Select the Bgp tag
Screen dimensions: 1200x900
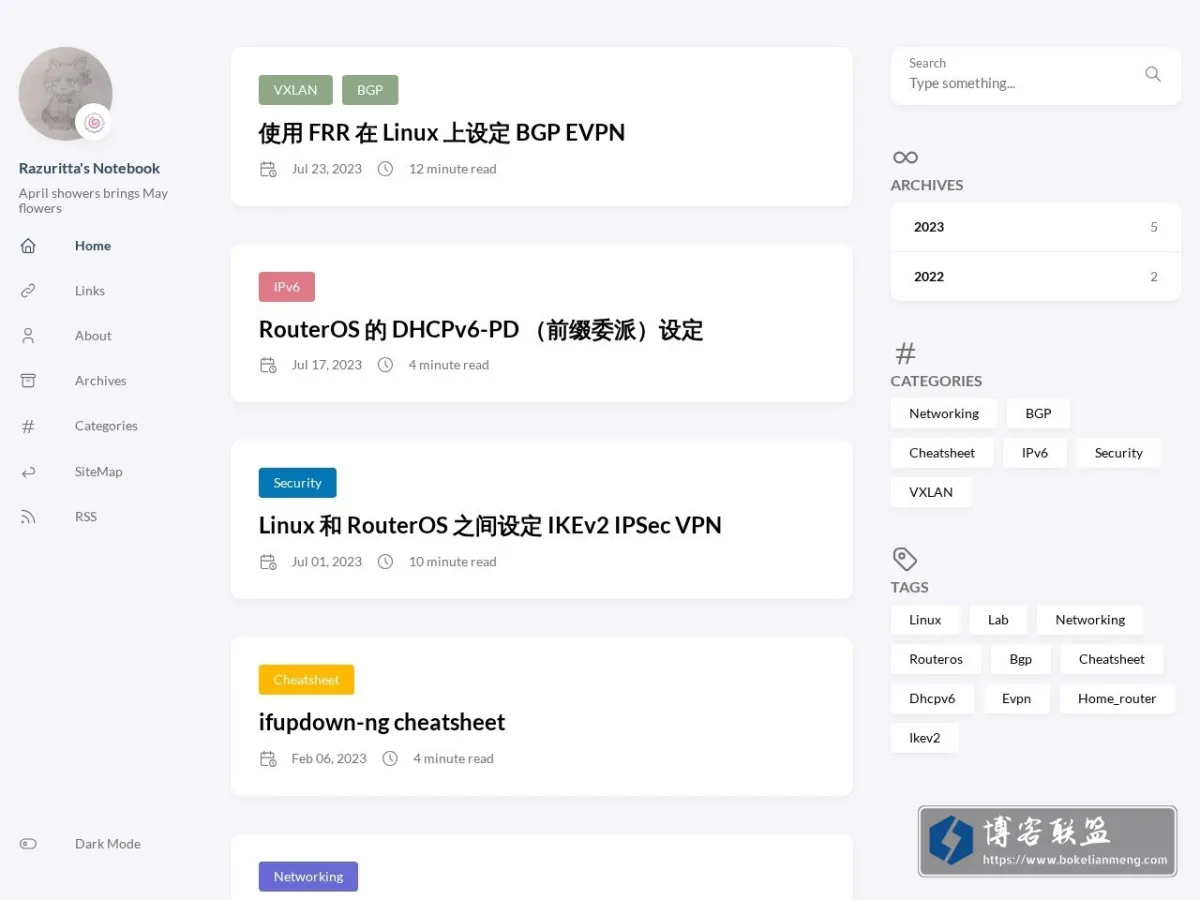click(1021, 660)
